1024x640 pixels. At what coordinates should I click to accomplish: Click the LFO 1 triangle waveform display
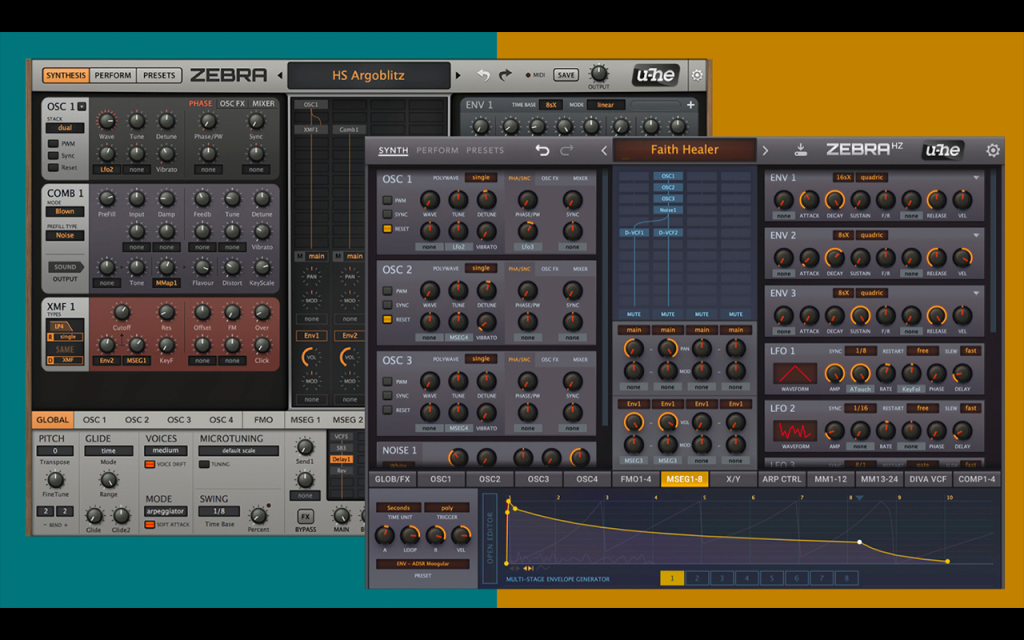coord(795,374)
